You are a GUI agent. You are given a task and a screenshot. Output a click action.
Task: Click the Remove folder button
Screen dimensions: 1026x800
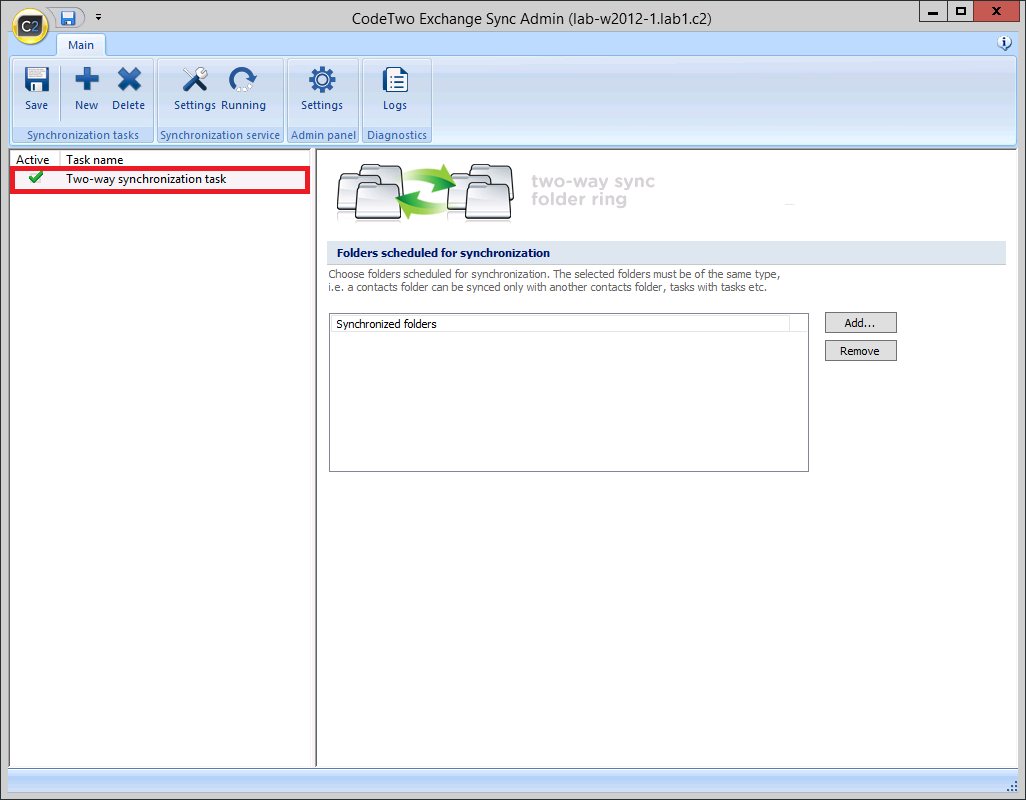click(x=860, y=351)
